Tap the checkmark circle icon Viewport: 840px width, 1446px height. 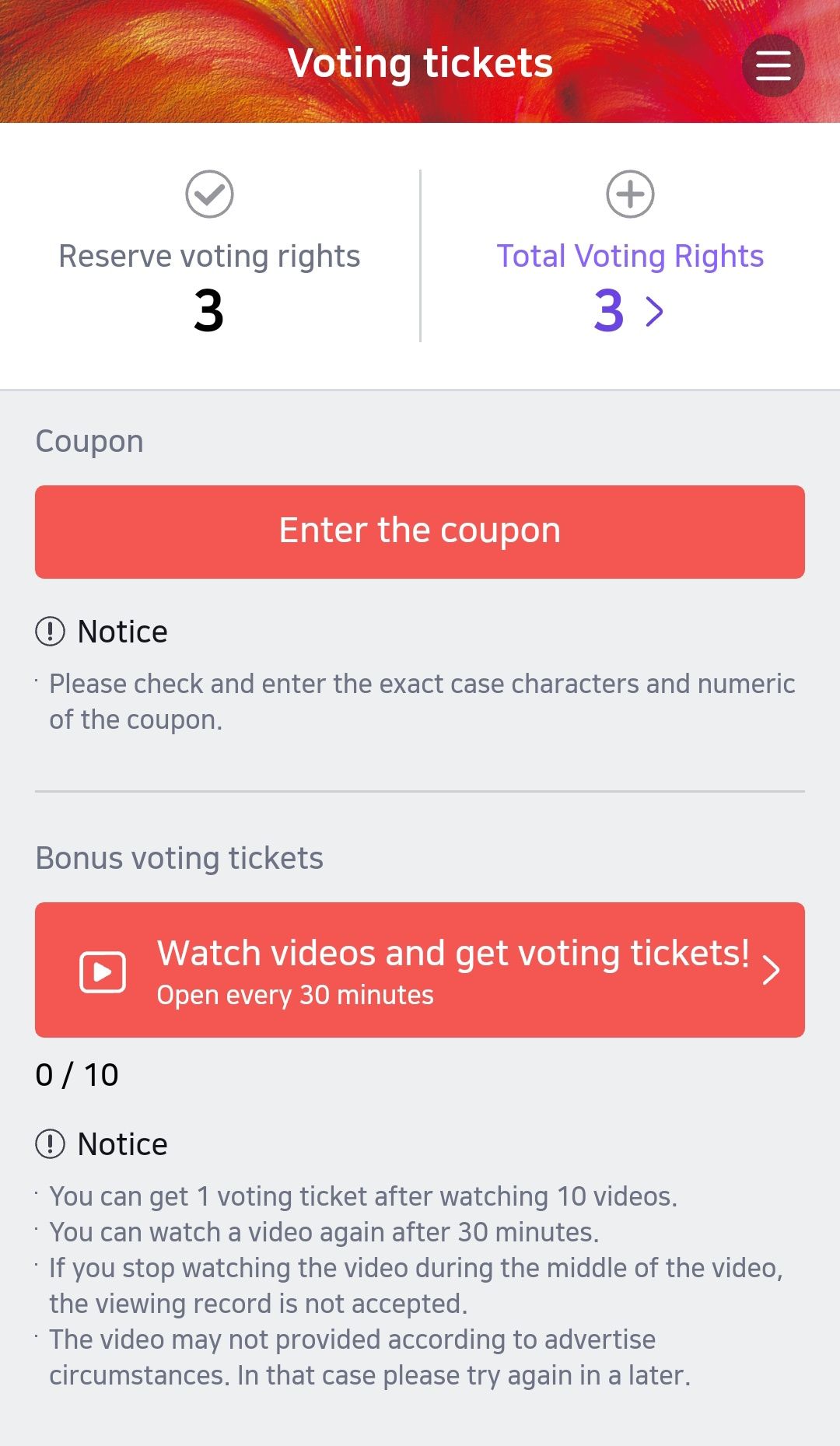[x=209, y=194]
